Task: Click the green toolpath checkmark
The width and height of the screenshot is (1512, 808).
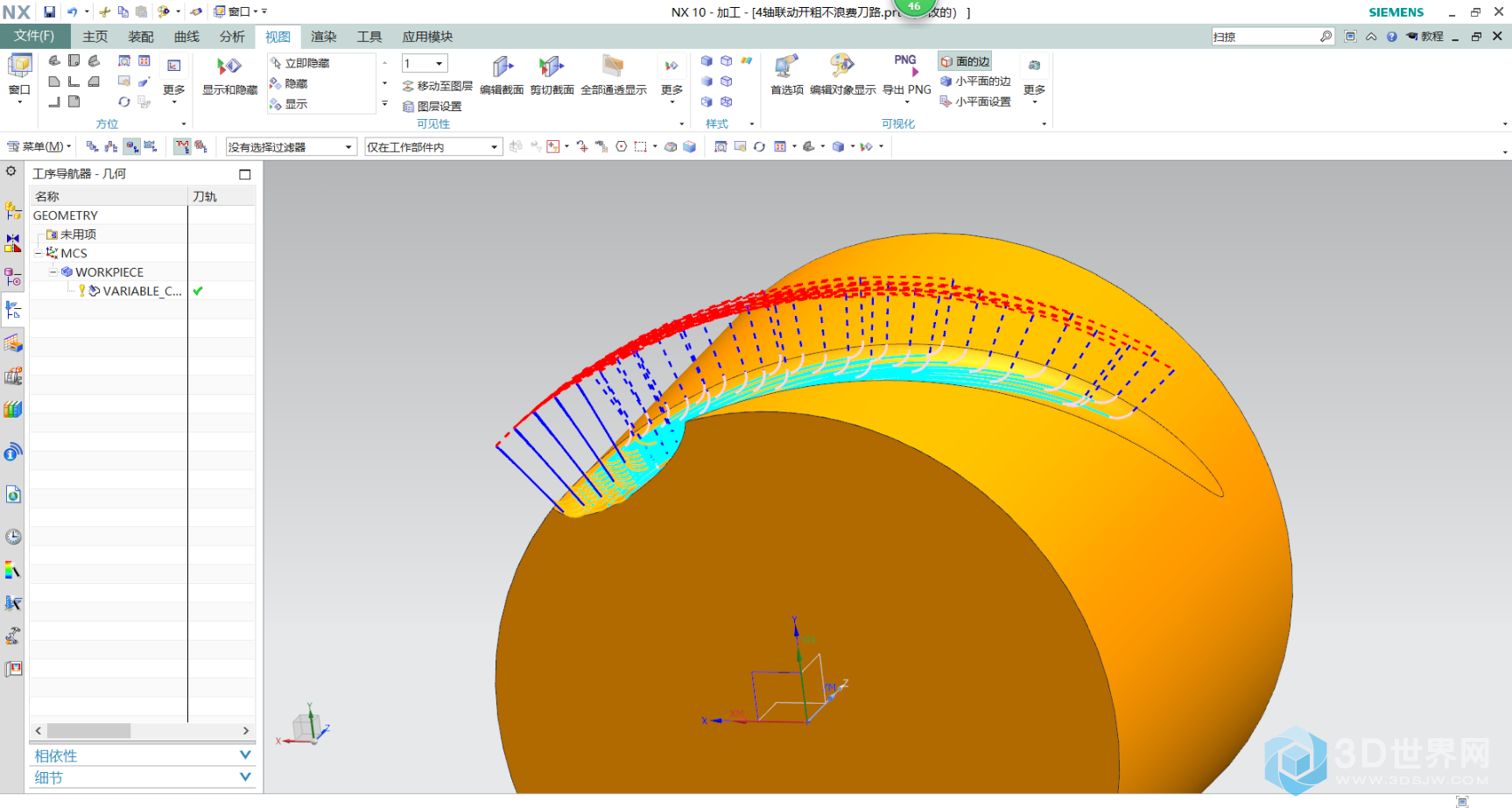Action: click(198, 291)
